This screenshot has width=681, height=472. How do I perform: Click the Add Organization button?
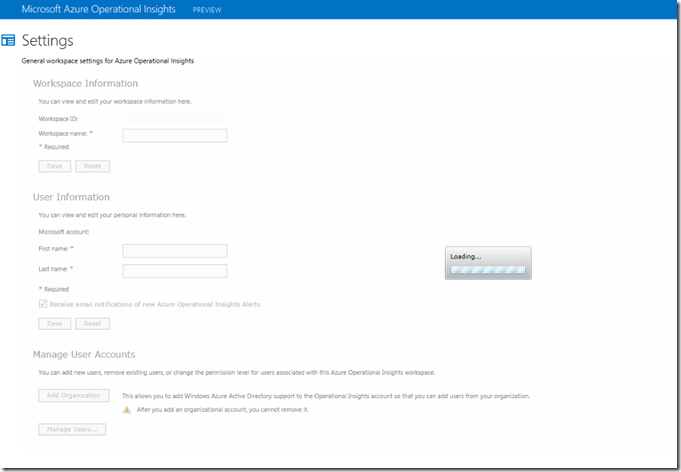tap(74, 395)
